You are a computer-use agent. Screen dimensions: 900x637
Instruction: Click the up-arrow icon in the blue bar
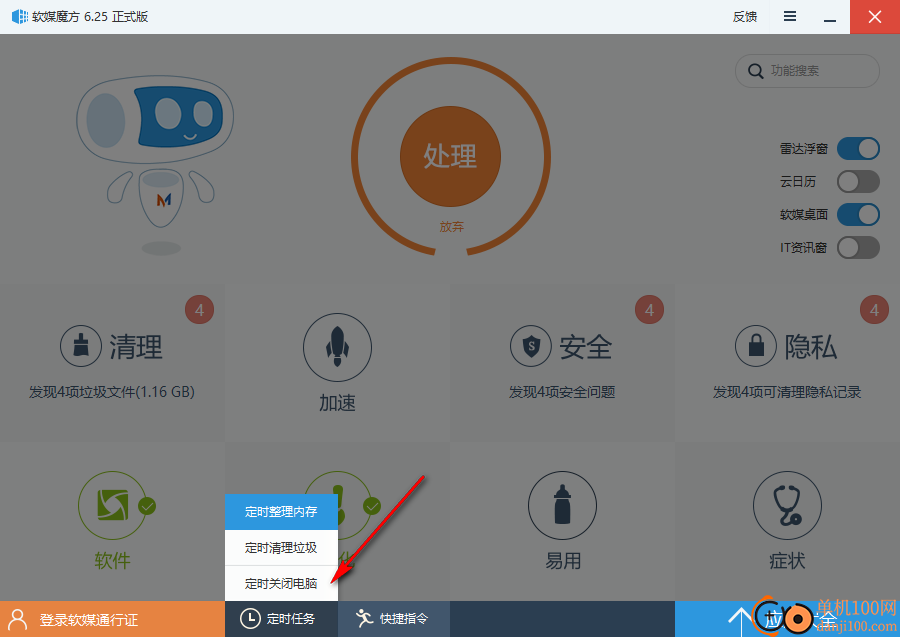tap(740, 622)
